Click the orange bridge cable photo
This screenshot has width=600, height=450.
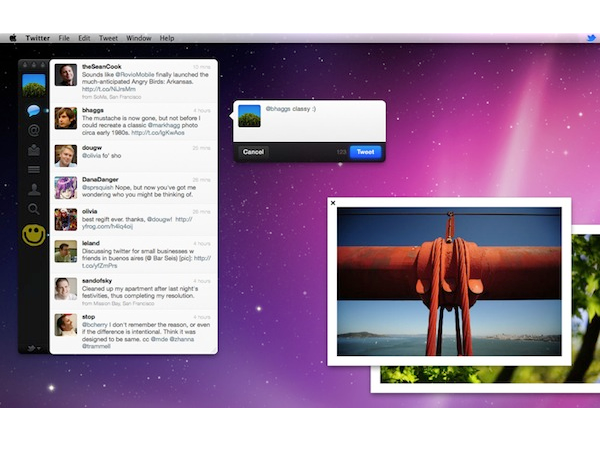tap(449, 281)
